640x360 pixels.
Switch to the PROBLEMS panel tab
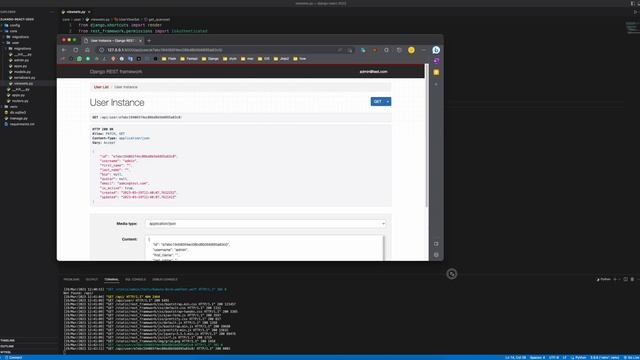[71, 280]
